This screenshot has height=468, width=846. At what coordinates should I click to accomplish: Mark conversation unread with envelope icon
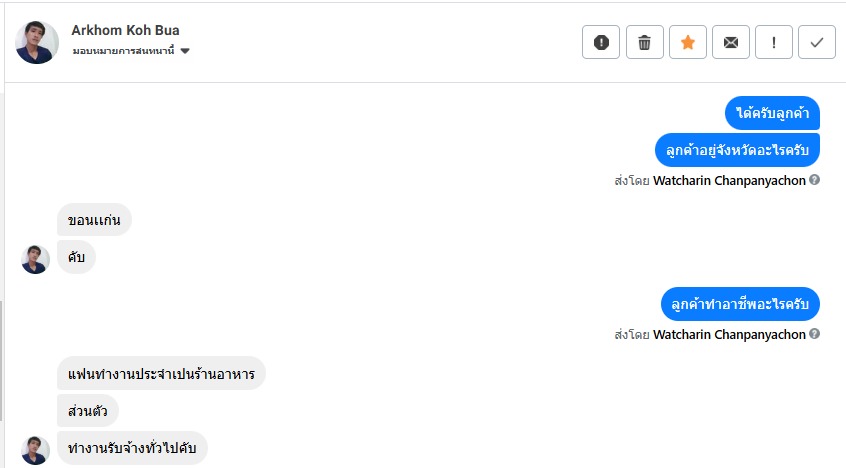[x=731, y=42]
